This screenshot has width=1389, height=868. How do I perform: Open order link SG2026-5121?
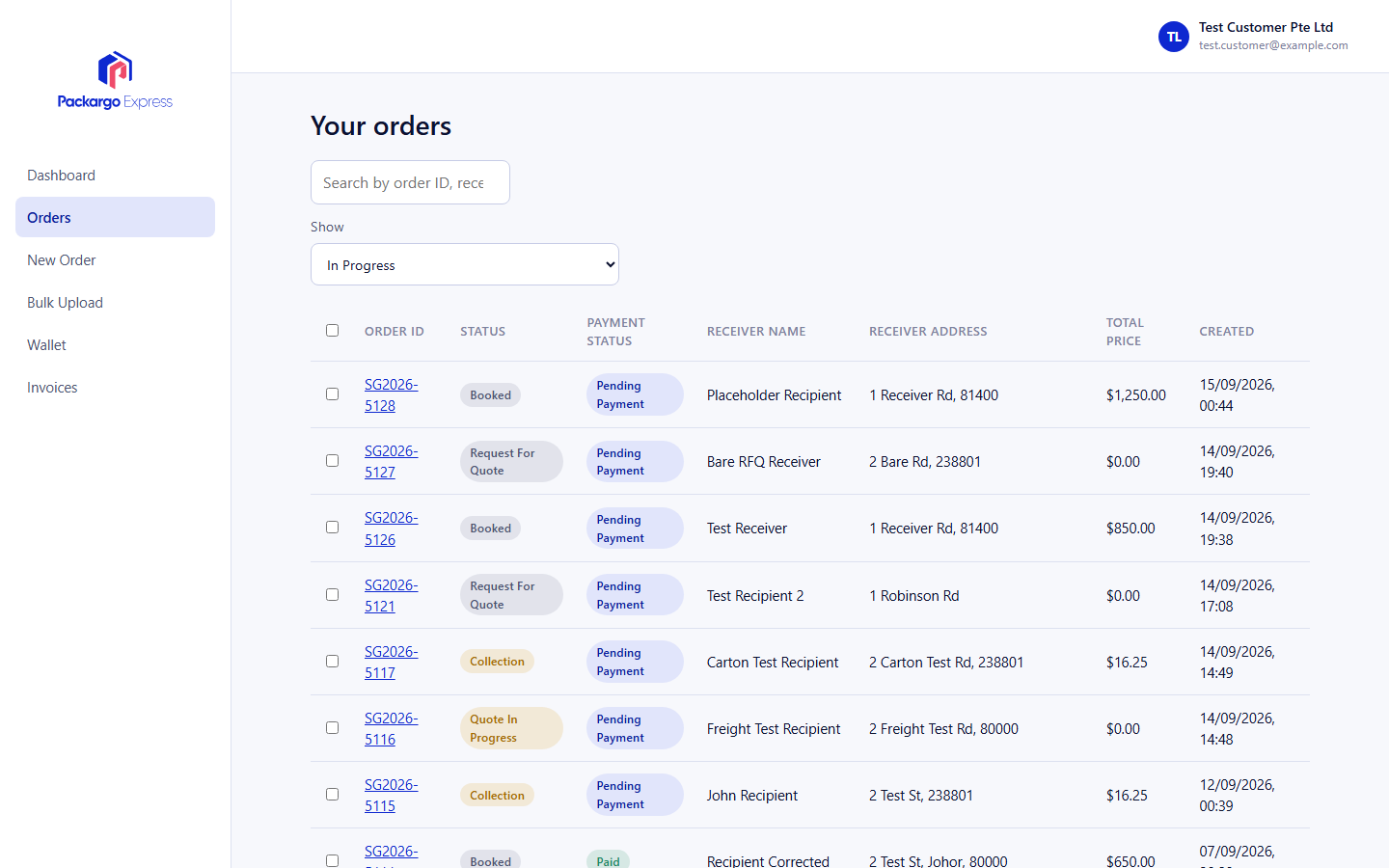tap(391, 595)
